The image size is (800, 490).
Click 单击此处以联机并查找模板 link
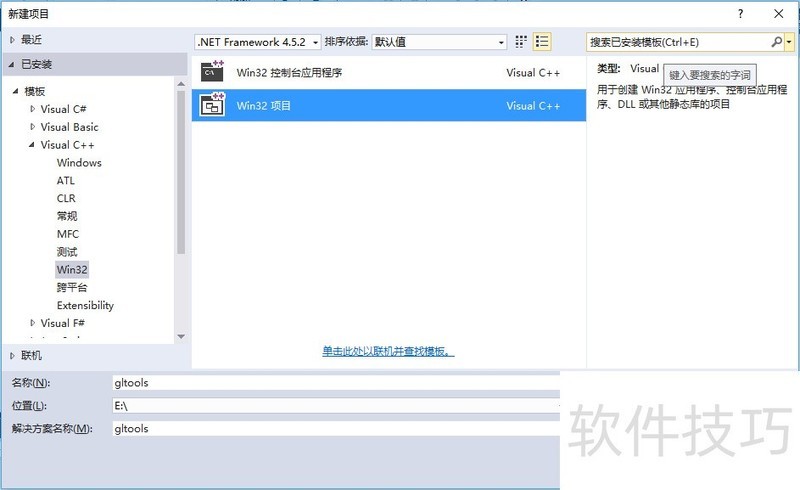[x=388, y=351]
